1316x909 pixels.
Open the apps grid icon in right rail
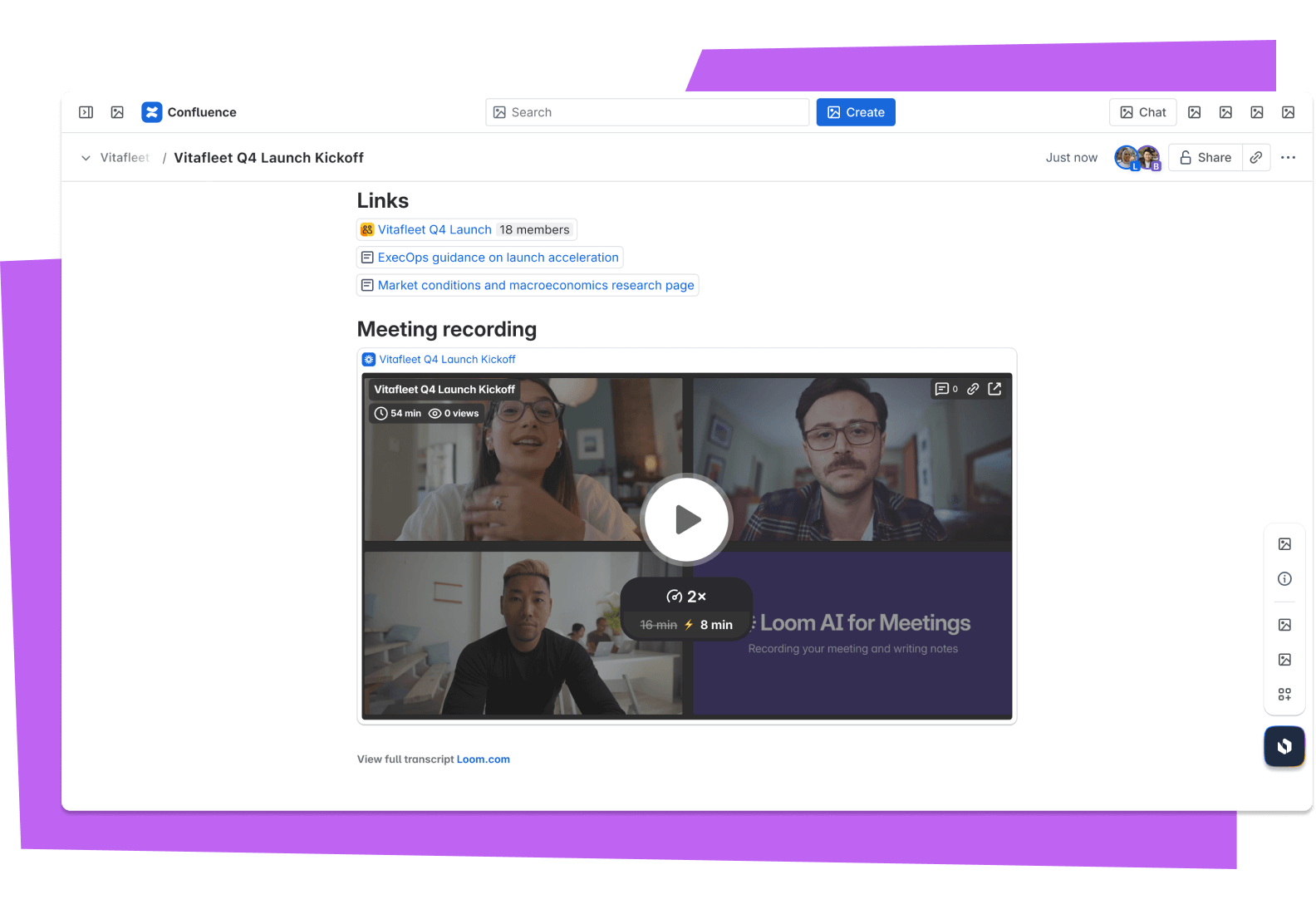point(1284,695)
